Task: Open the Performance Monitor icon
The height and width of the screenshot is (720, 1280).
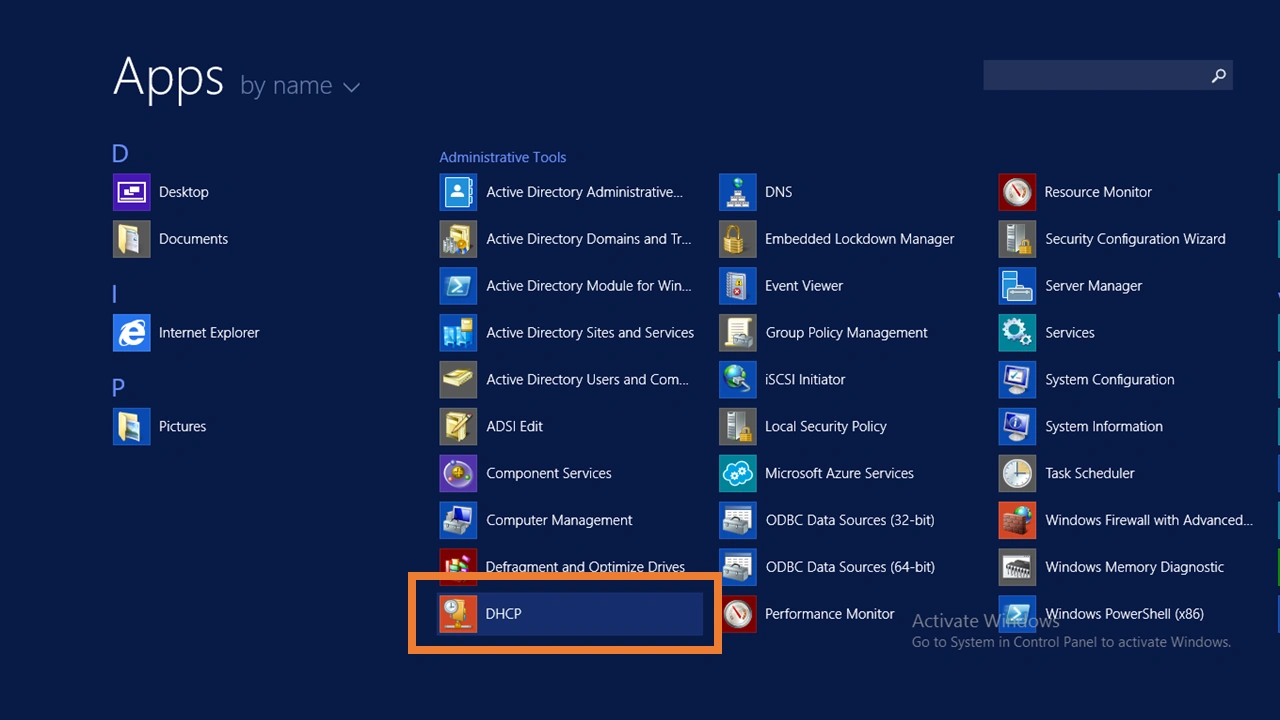Action: [738, 614]
